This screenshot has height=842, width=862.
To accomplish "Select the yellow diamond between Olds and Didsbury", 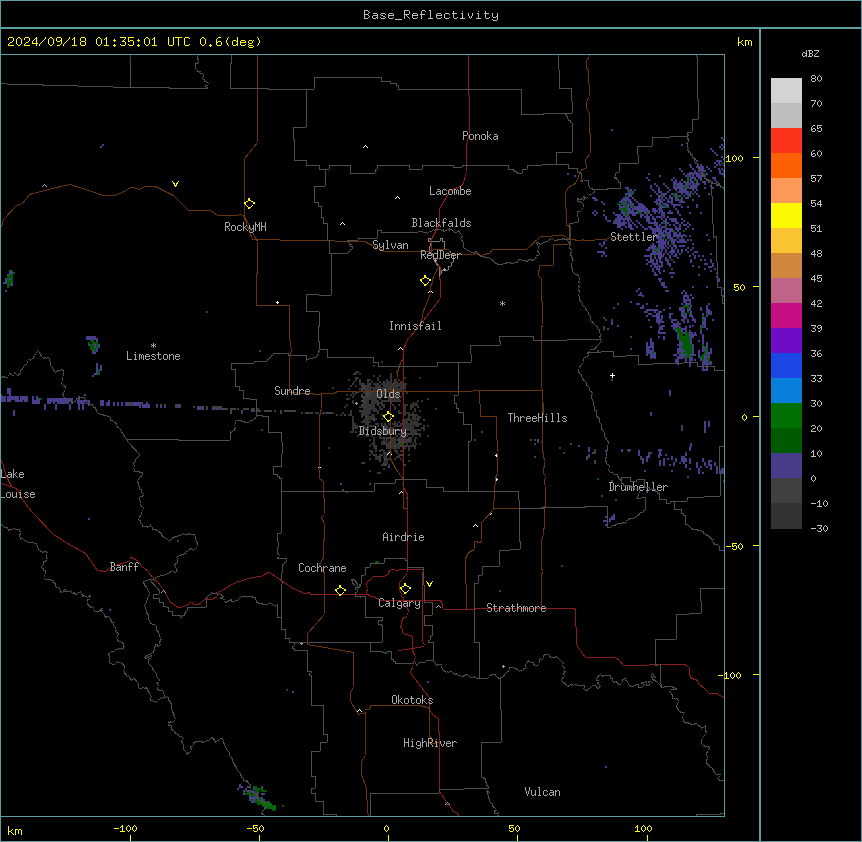I will point(389,416).
